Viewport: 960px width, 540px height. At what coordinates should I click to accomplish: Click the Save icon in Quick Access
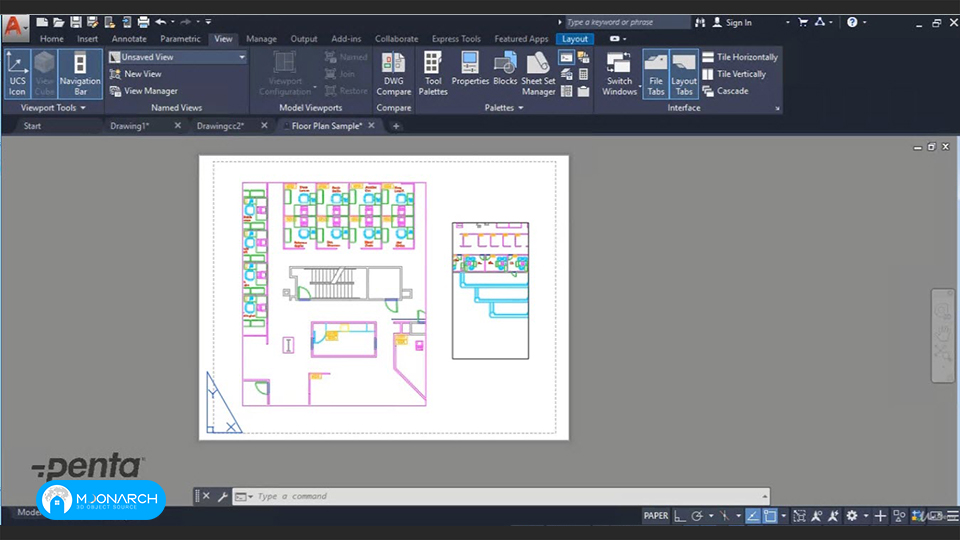[76, 22]
